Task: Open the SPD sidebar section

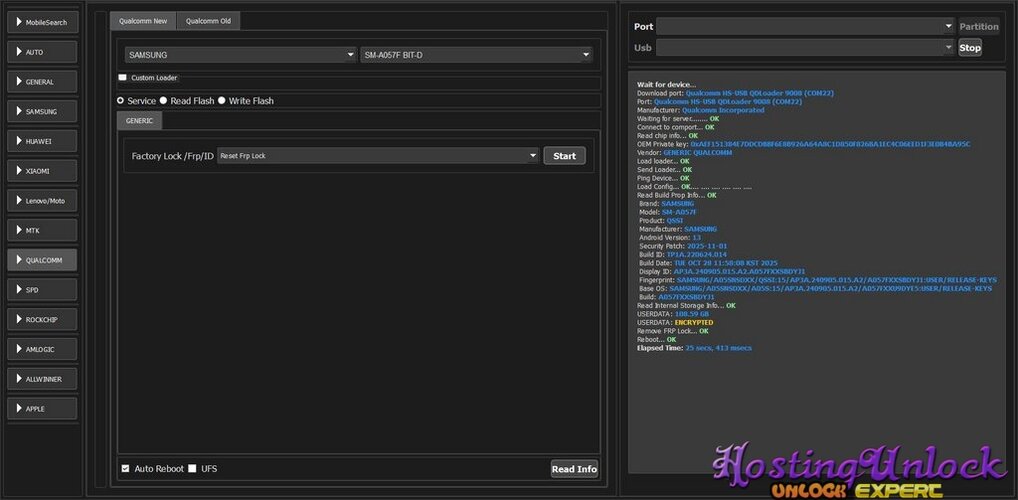Action: 42,290
